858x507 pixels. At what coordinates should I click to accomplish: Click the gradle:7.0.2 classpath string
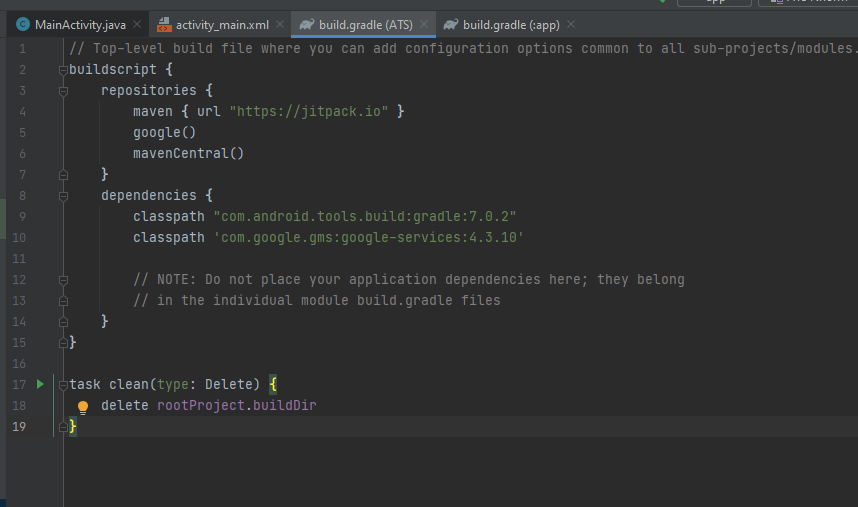click(x=365, y=217)
